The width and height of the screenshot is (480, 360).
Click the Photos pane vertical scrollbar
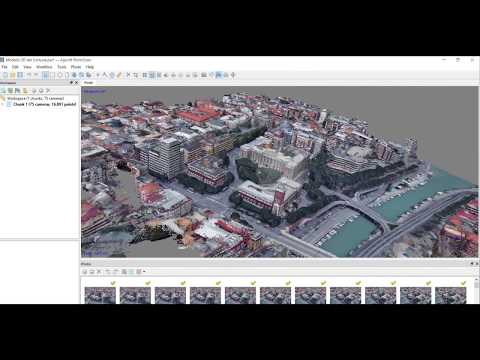pos(477,290)
